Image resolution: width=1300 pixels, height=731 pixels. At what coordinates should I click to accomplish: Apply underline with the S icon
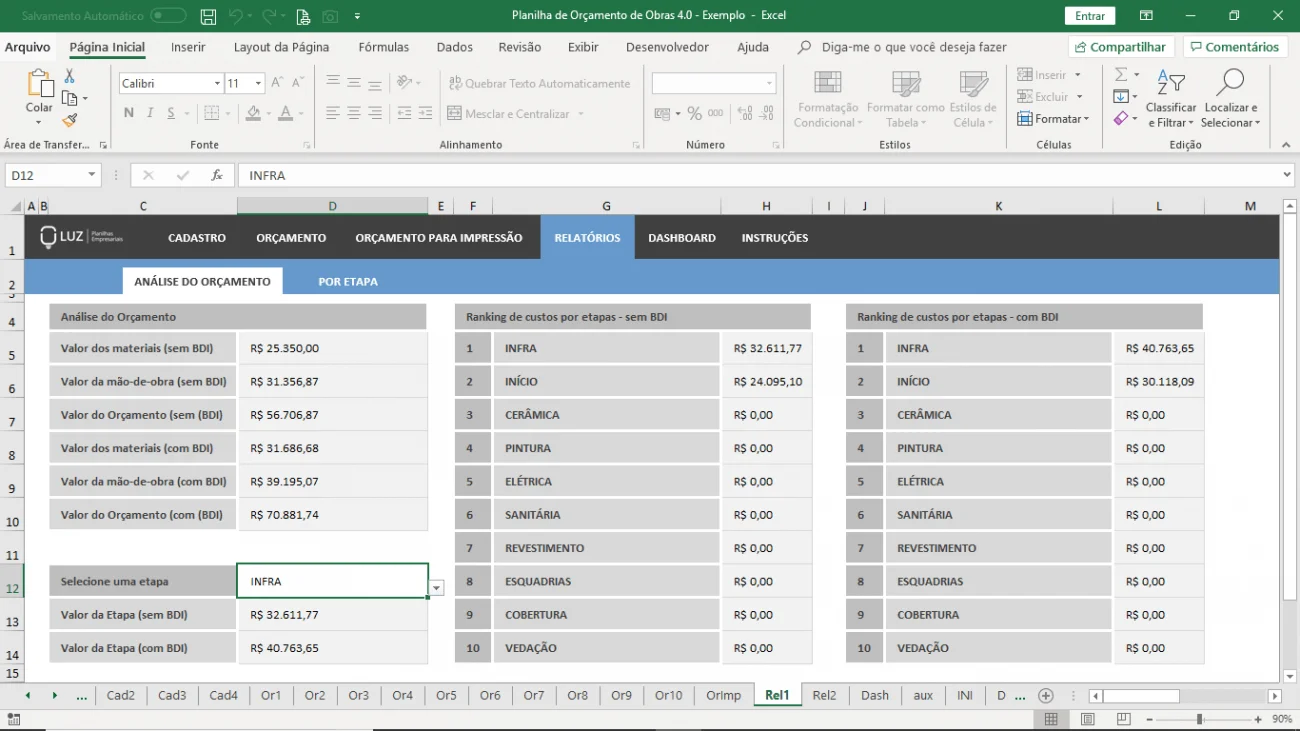tap(172, 113)
